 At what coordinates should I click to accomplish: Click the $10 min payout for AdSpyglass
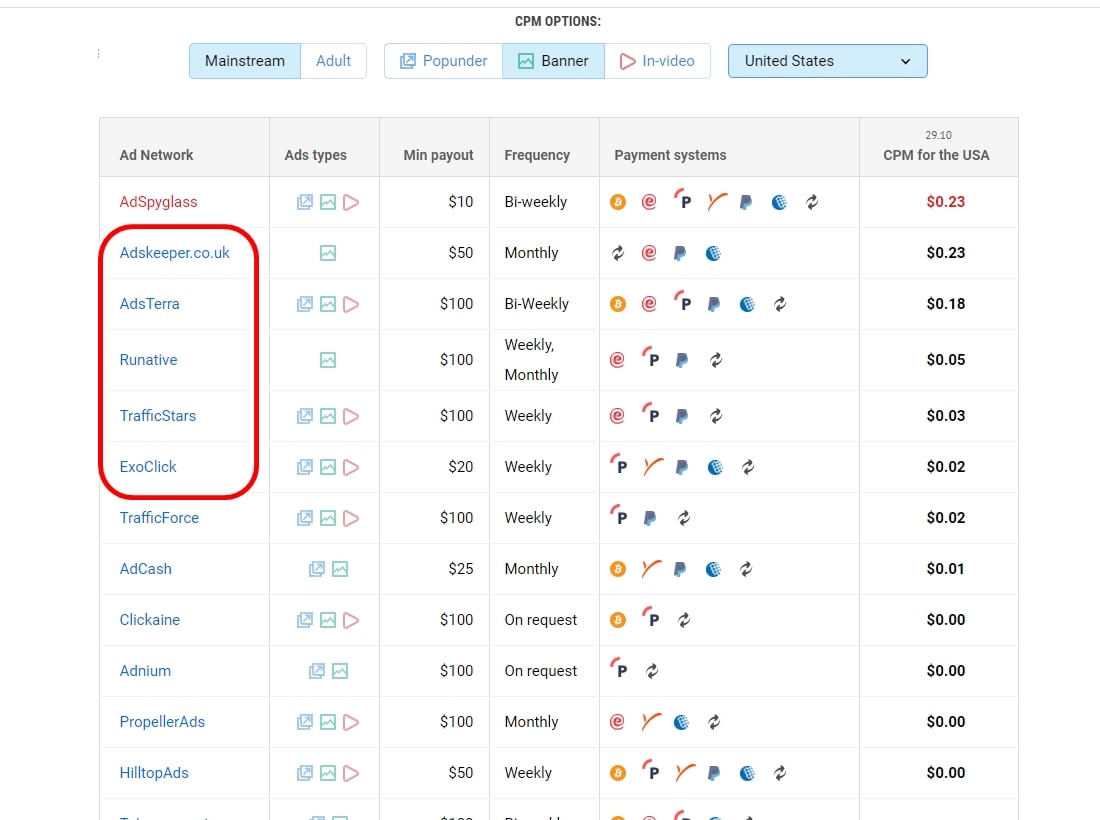pyautogui.click(x=461, y=202)
